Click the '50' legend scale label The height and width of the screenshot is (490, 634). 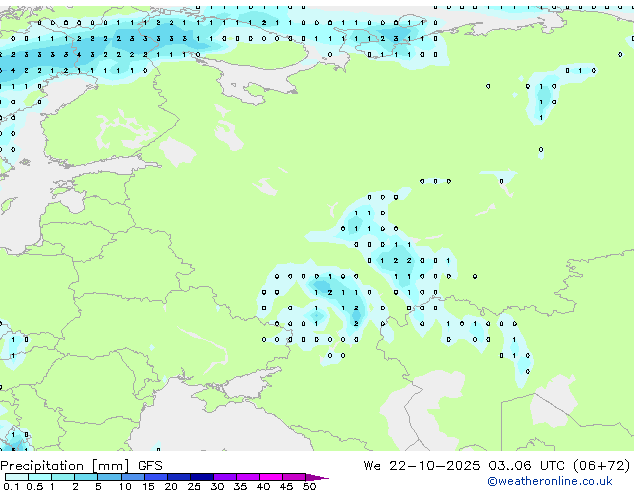(x=309, y=486)
